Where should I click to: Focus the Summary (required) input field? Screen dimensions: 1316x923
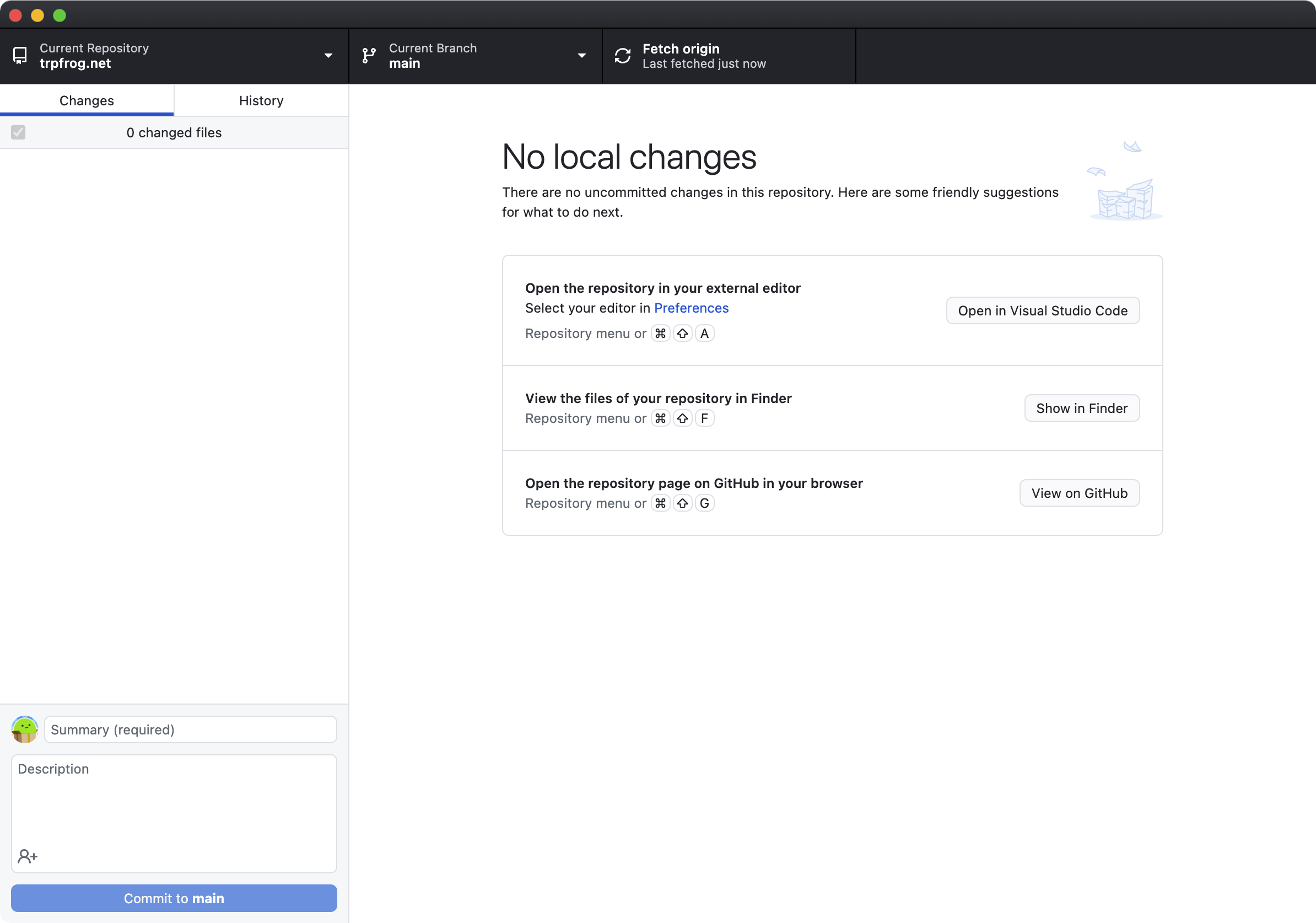[x=190, y=729]
